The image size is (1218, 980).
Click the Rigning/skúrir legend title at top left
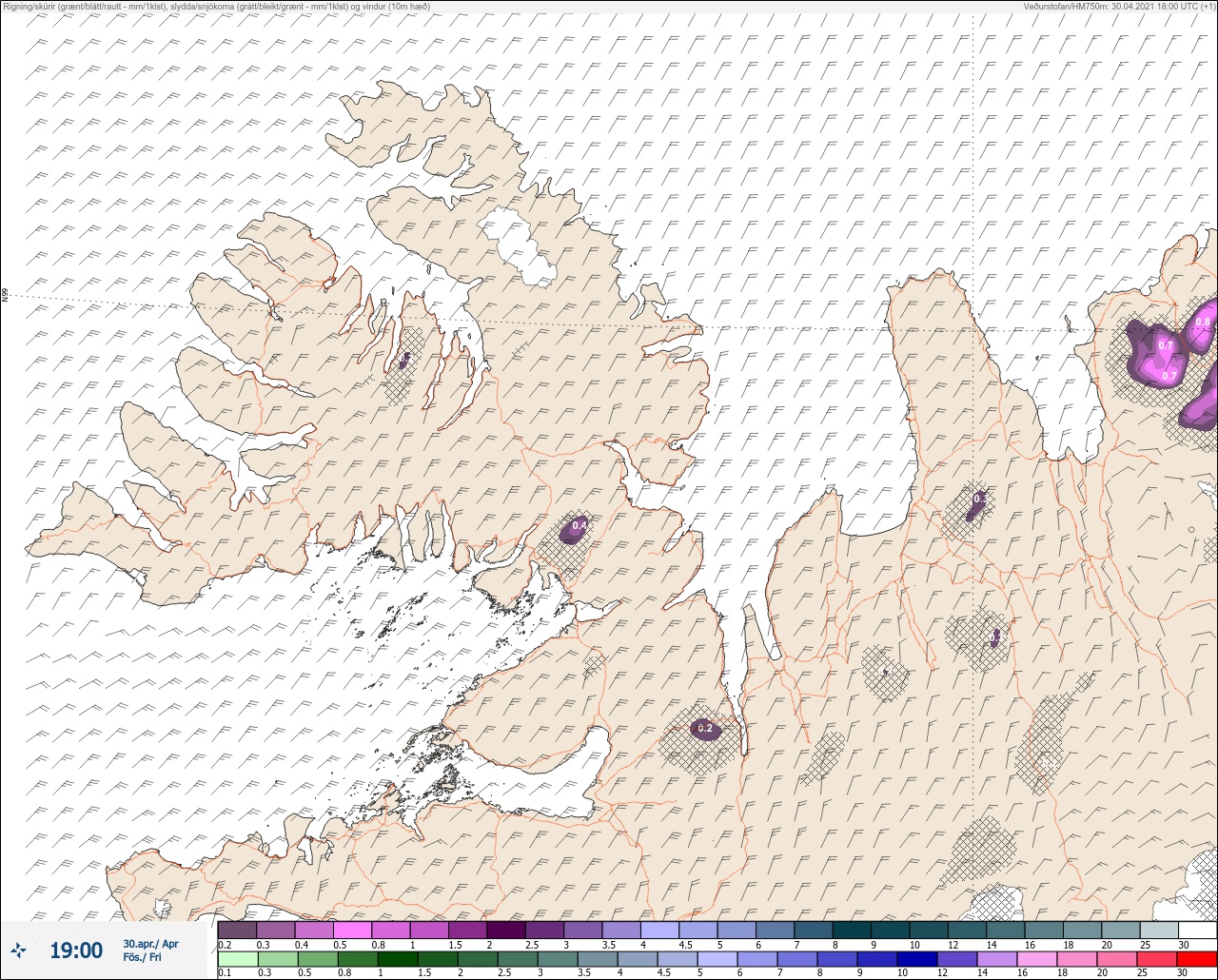click(x=217, y=6)
